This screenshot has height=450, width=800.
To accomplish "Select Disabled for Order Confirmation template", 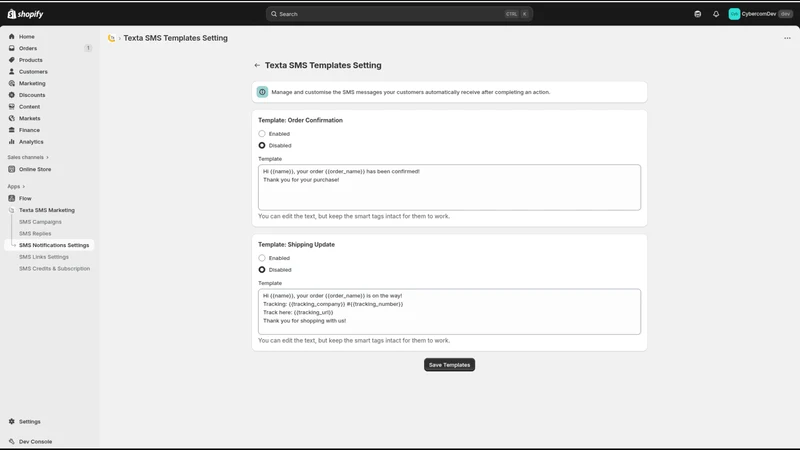I will tap(262, 145).
